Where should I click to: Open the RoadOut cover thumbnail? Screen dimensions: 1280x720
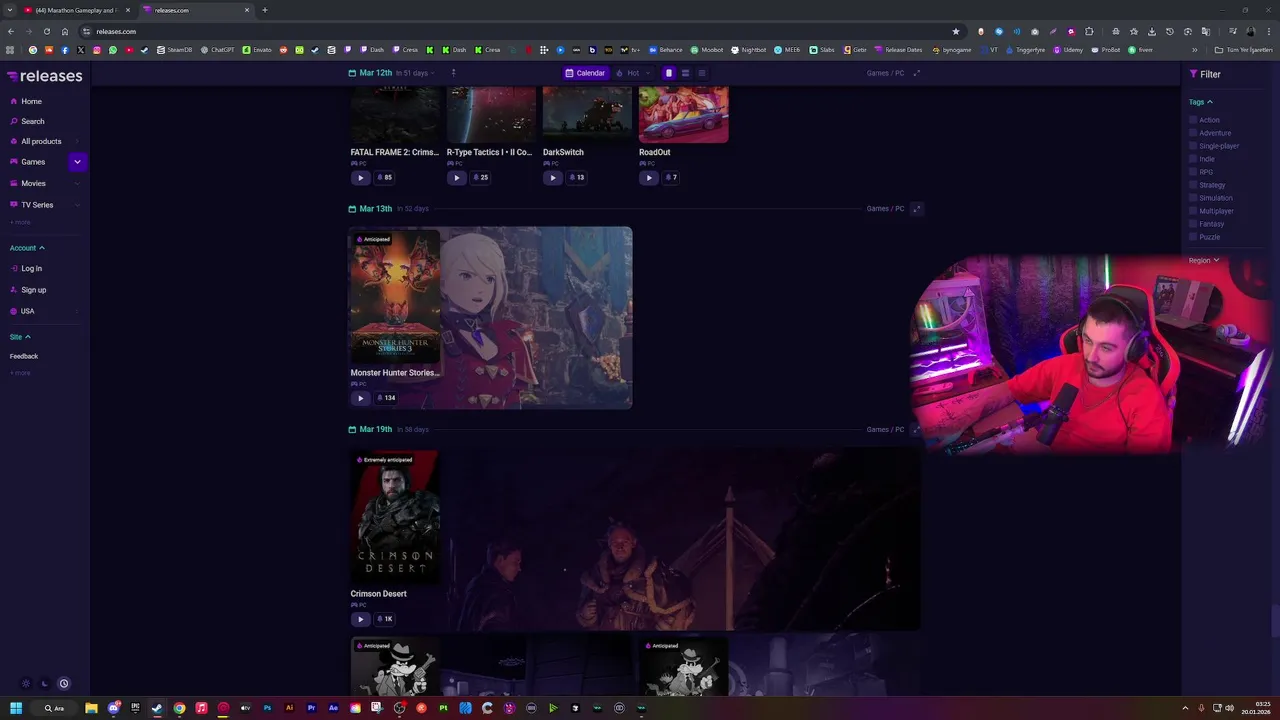click(683, 115)
